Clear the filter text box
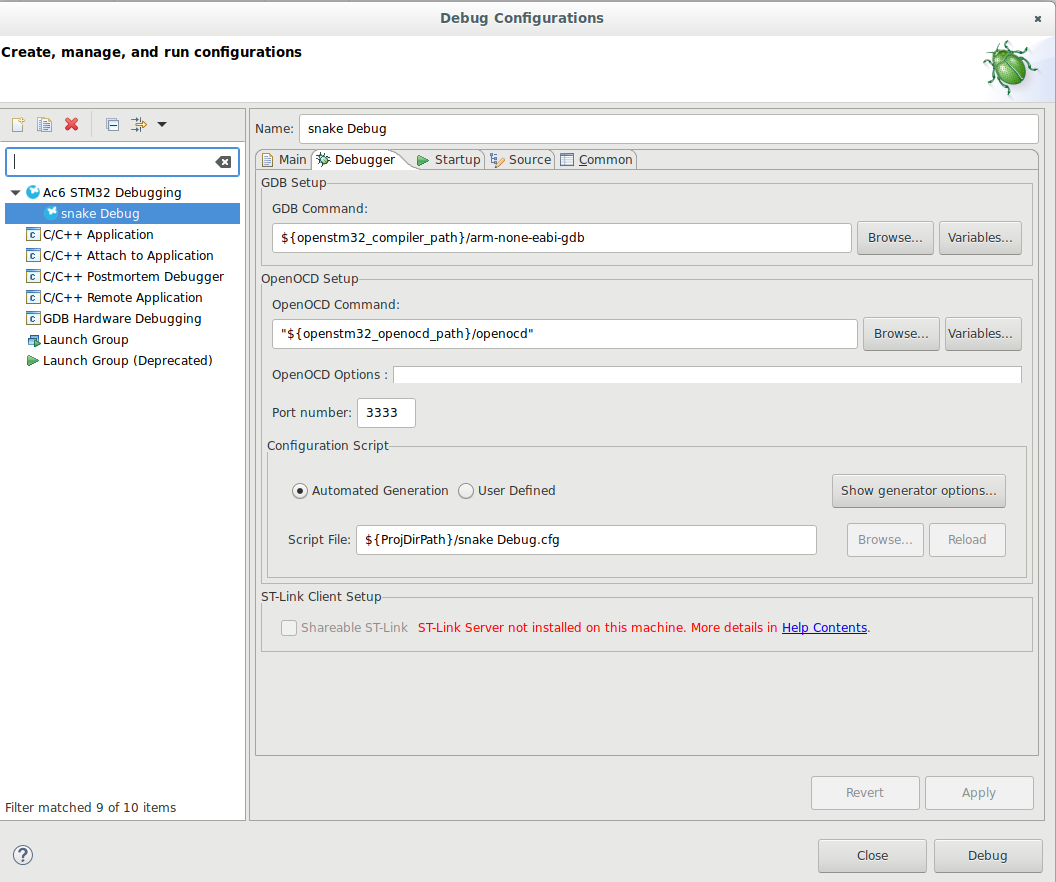1056x882 pixels. 223,162
